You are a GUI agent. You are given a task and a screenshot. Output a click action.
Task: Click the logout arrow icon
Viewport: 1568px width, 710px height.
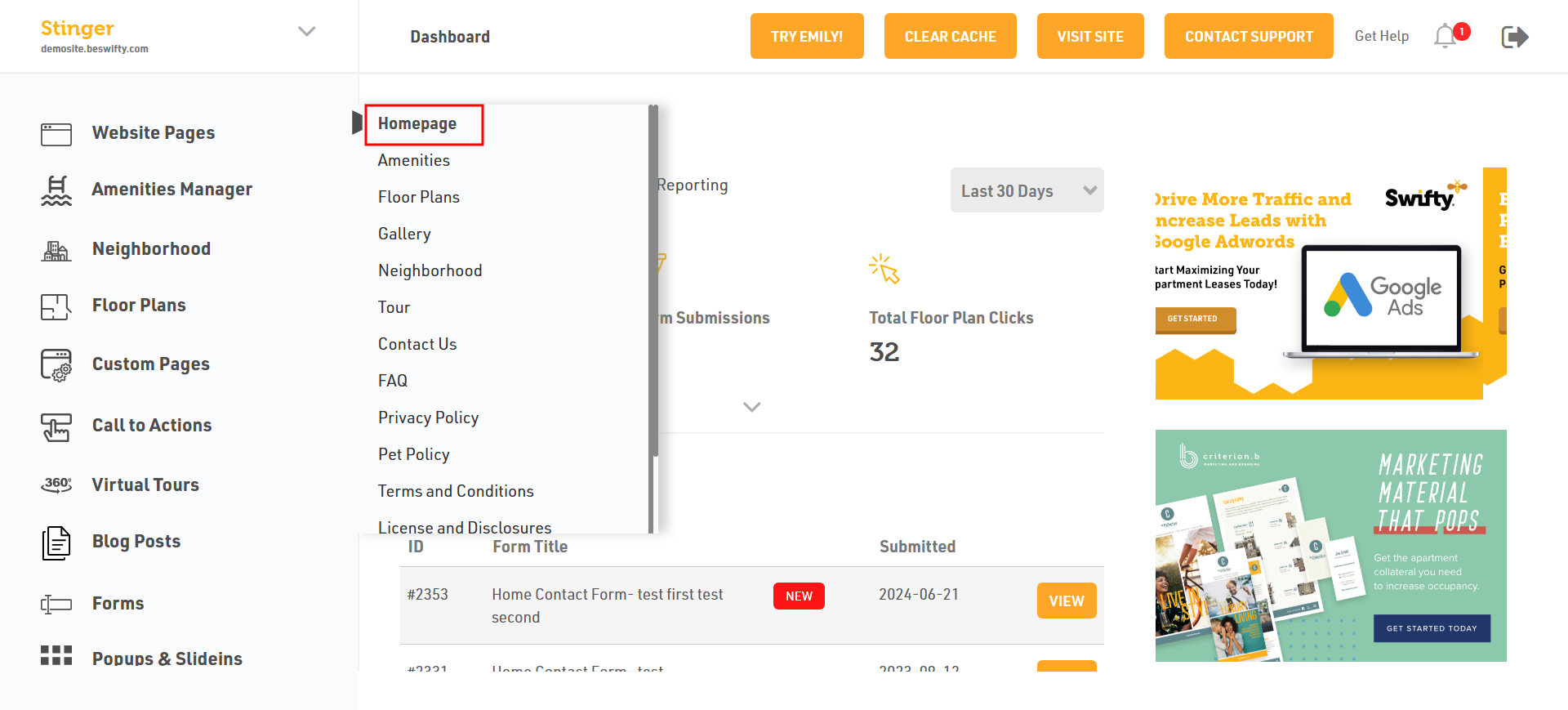[1514, 37]
